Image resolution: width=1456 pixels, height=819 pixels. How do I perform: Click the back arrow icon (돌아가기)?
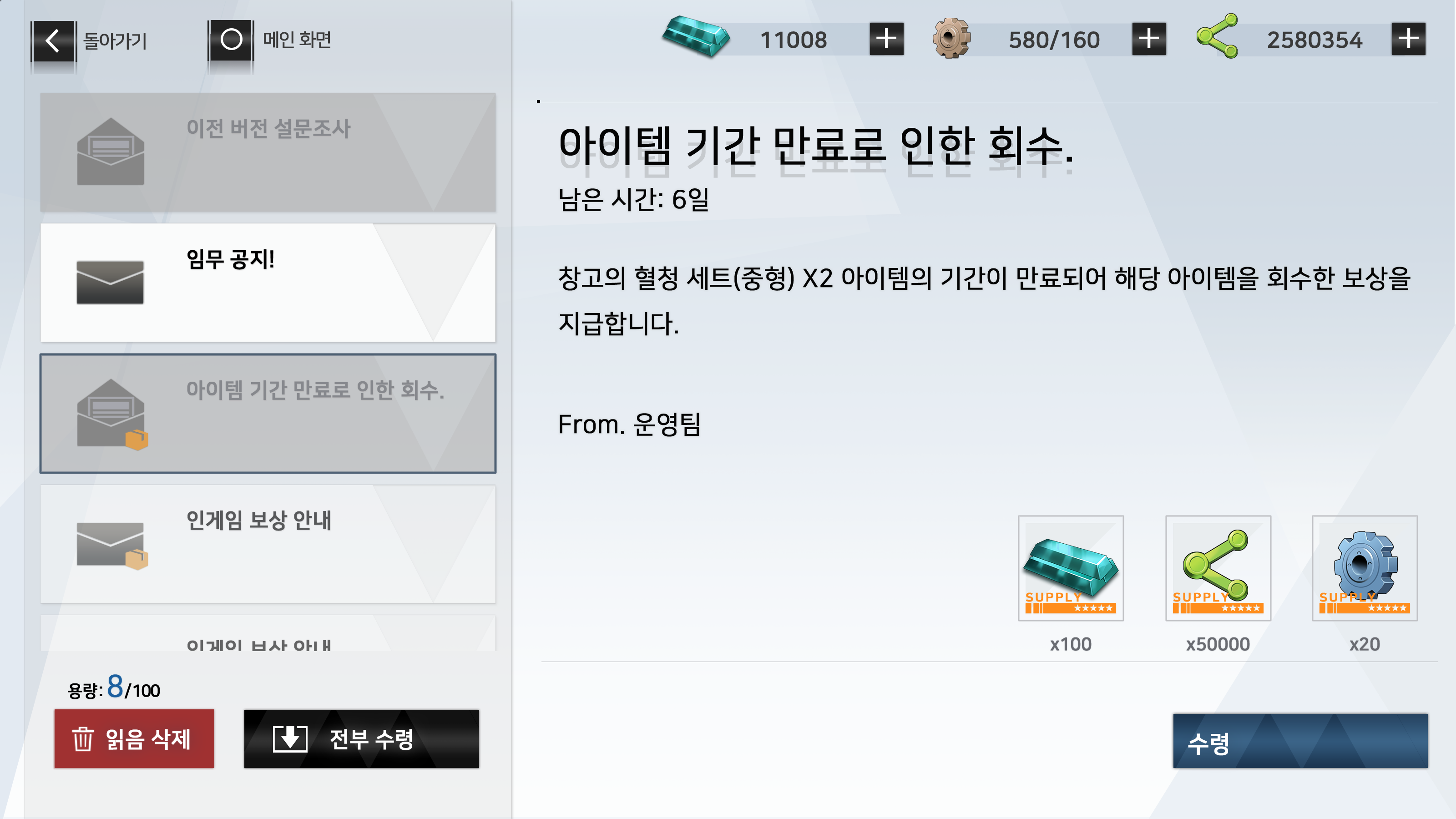point(54,40)
